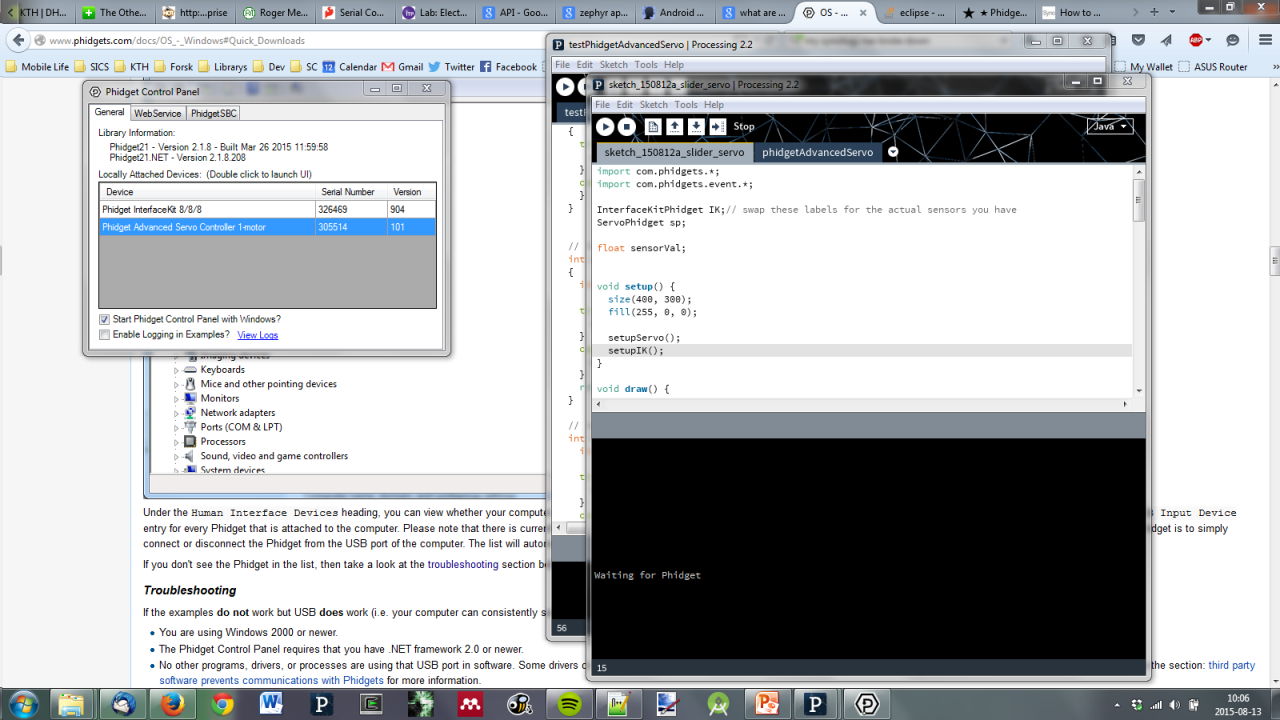1280x720 pixels.
Task: Click the View Logs link
Action: (258, 335)
